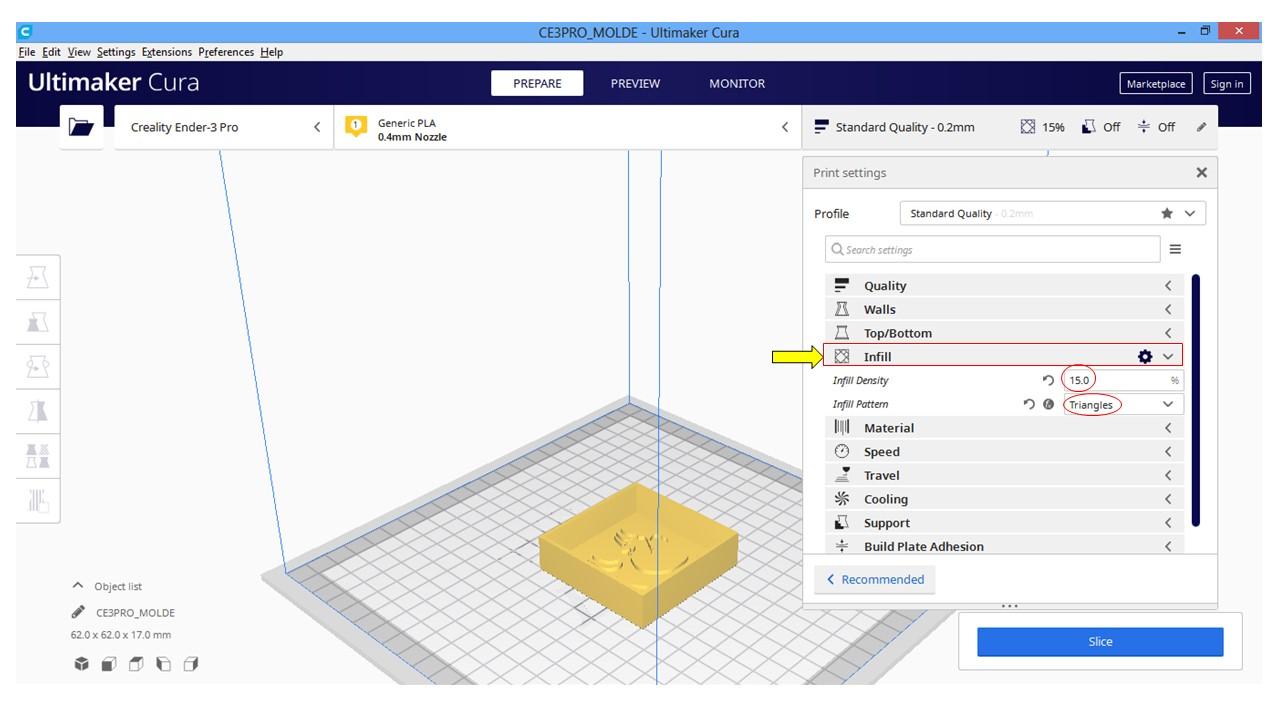The height and width of the screenshot is (720, 1280).
Task: Click the Infill Pattern label
Action: click(x=860, y=405)
